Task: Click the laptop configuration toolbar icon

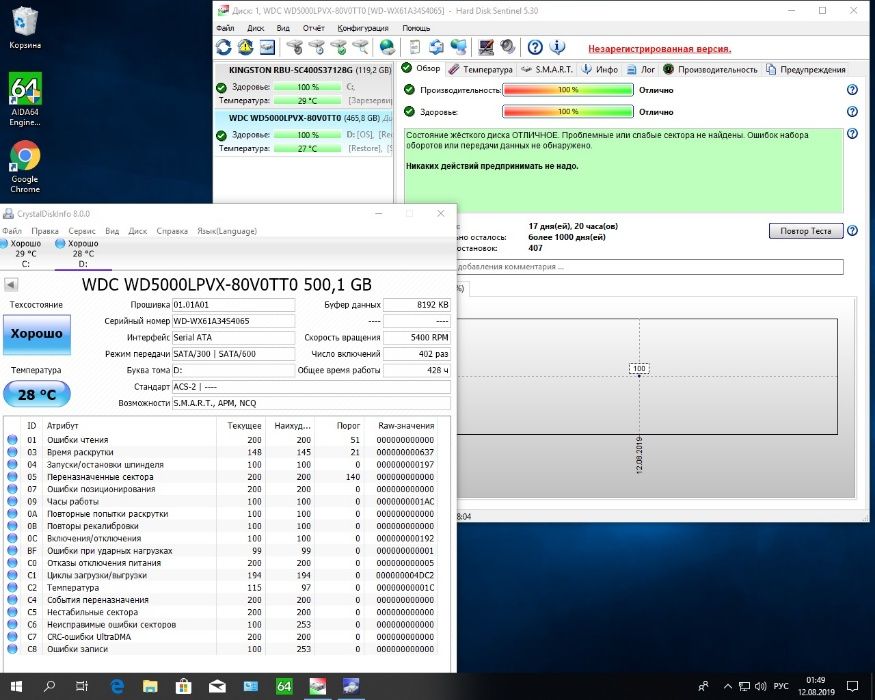Action: 485,48
